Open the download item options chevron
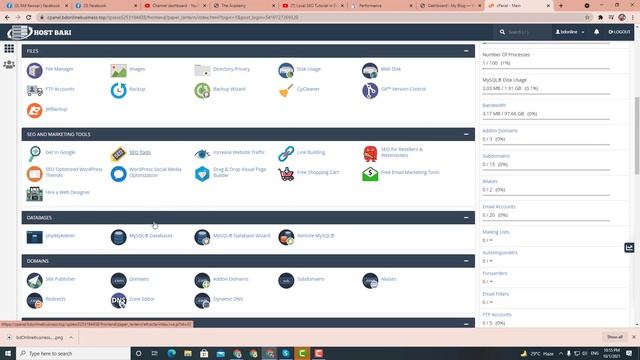This screenshot has width=640, height=360. click(x=71, y=338)
